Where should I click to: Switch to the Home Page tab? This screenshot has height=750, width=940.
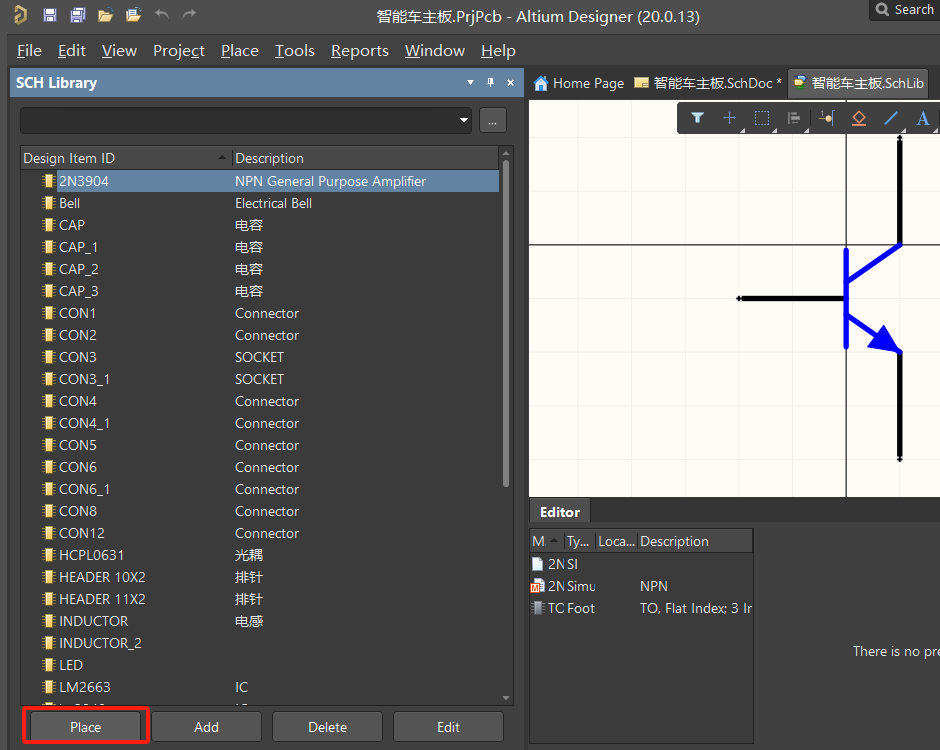[x=579, y=83]
